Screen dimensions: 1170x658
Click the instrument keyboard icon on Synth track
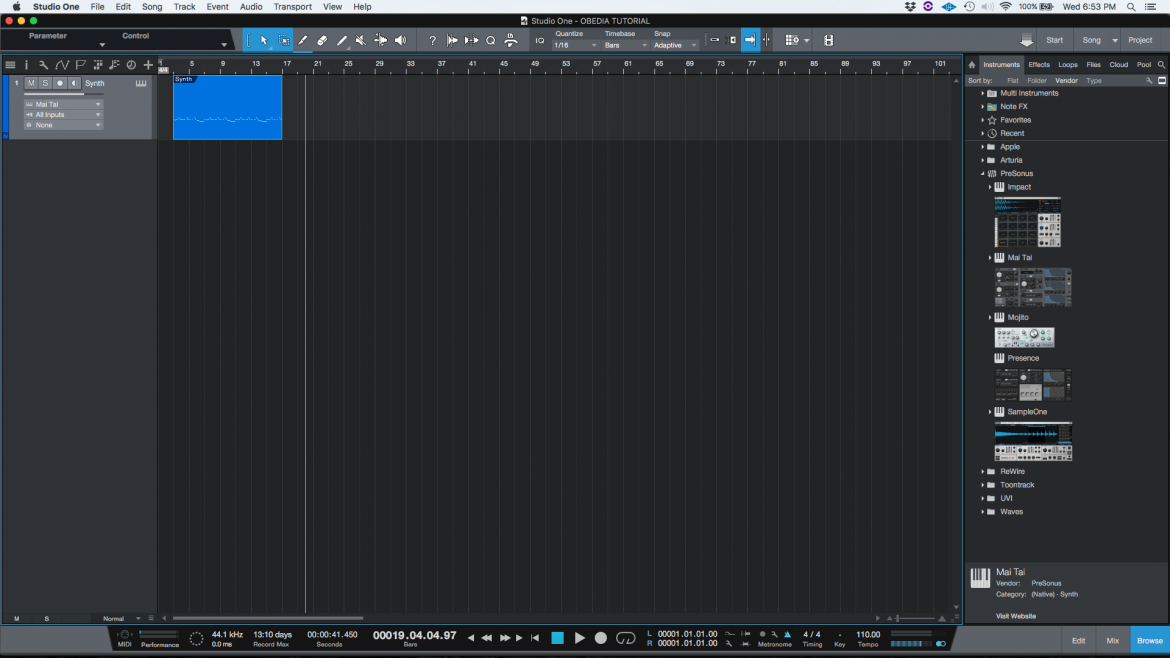141,84
